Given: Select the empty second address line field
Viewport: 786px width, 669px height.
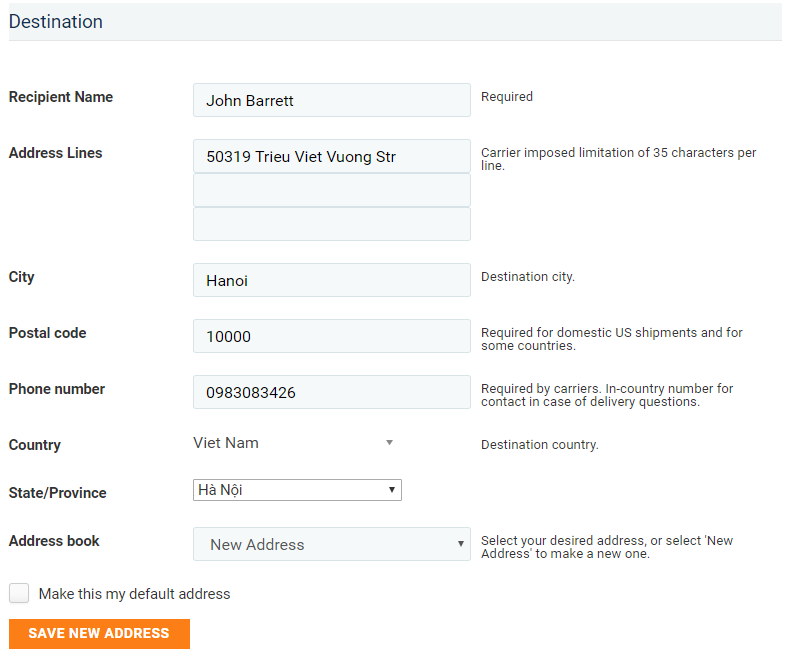Looking at the screenshot, I should [331, 190].
